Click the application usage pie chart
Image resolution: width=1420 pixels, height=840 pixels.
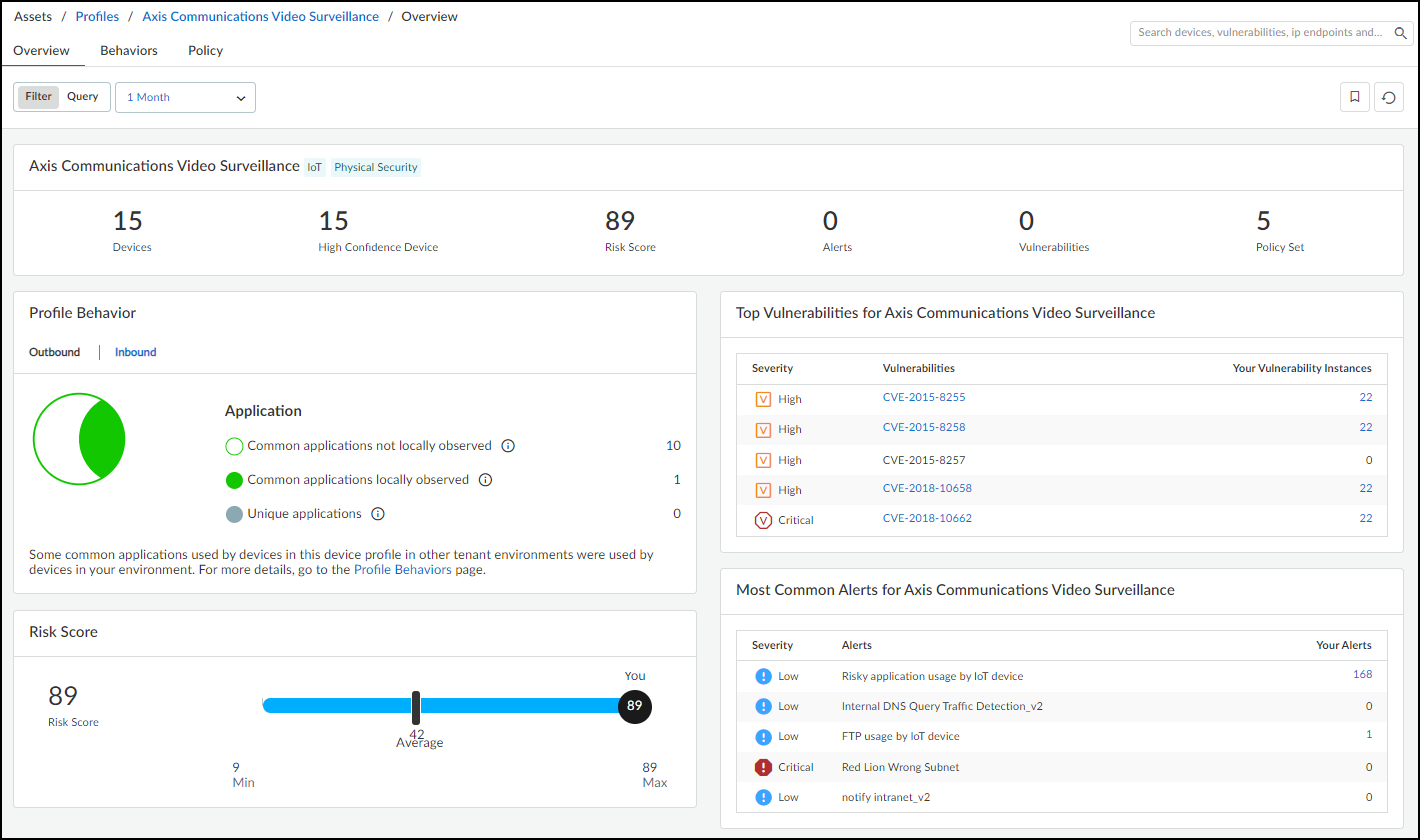click(x=79, y=438)
